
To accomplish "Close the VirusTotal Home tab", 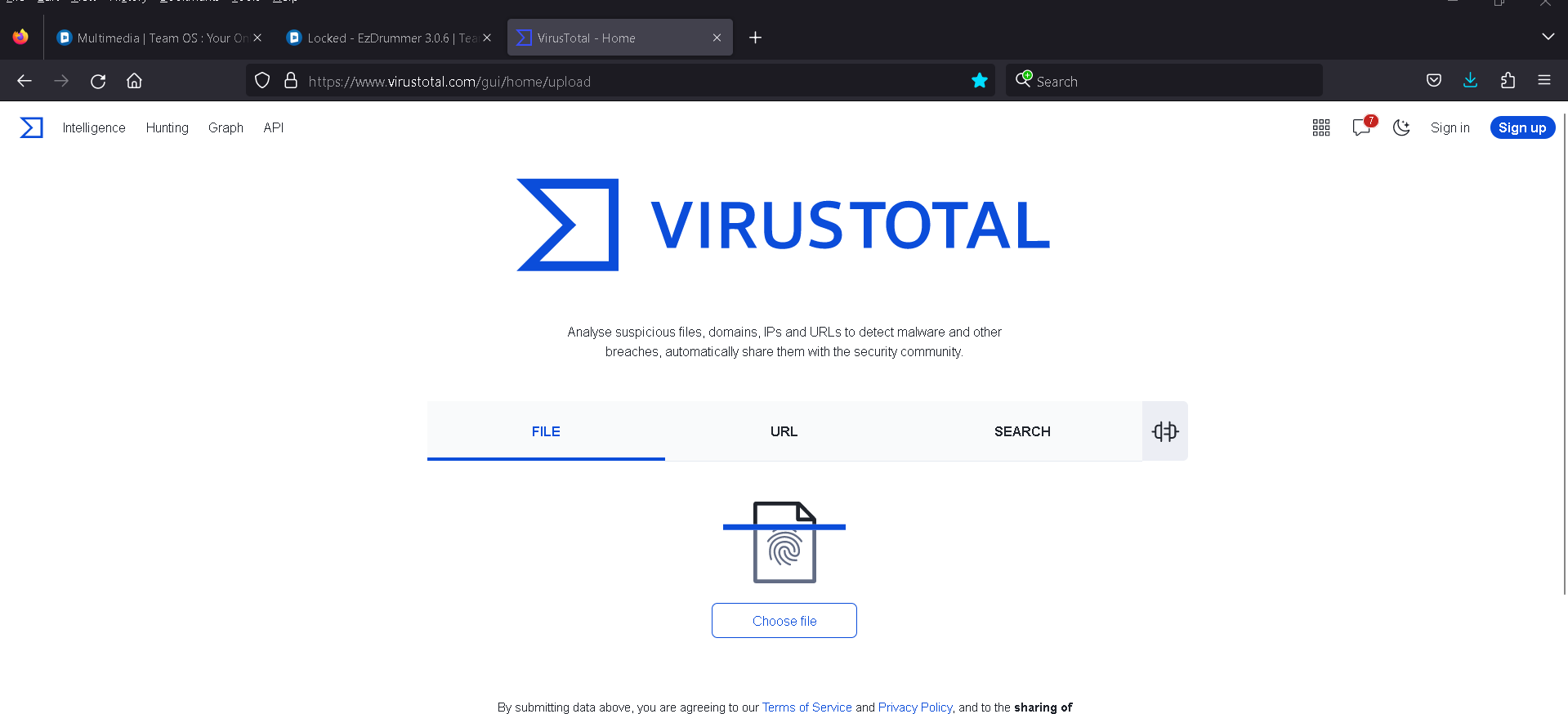I will (x=717, y=38).
